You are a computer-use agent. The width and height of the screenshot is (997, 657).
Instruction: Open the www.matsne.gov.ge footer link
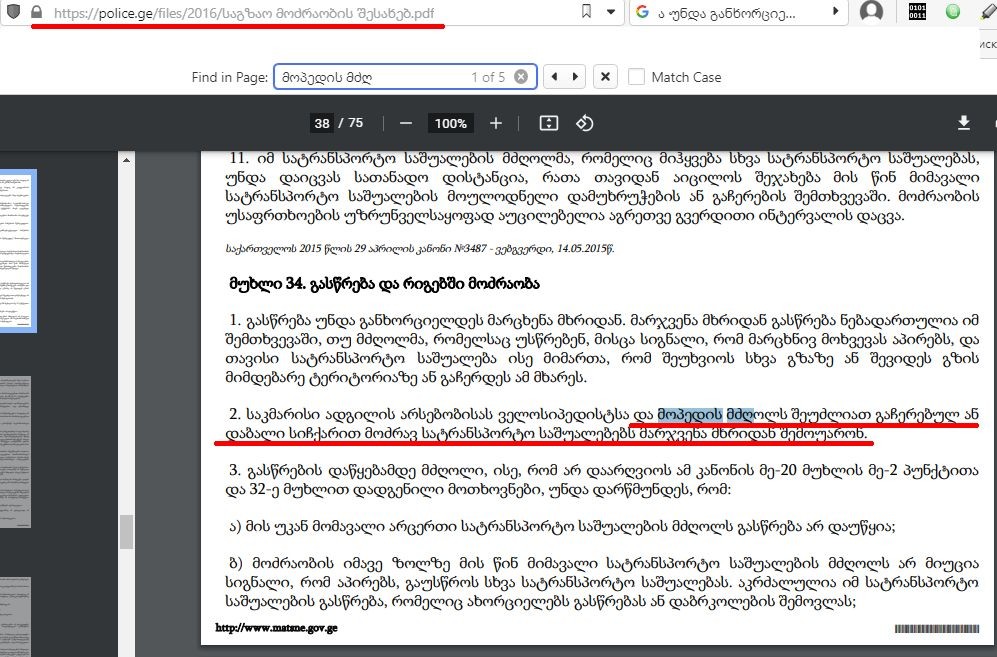click(x=277, y=628)
